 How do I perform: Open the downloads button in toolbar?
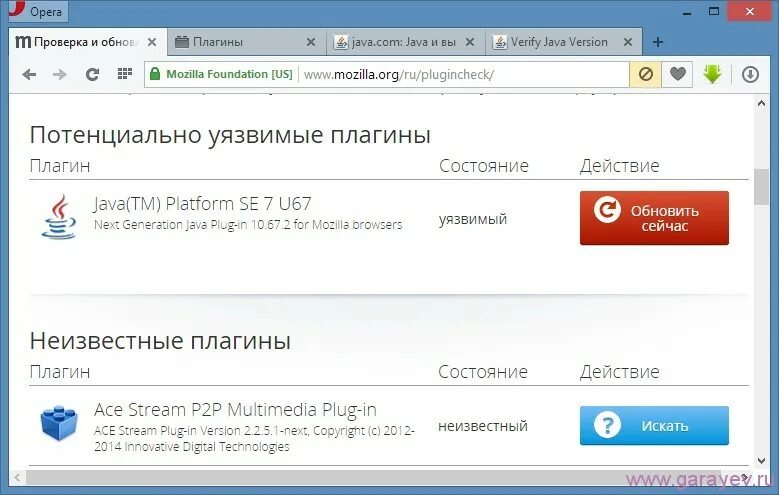(750, 75)
